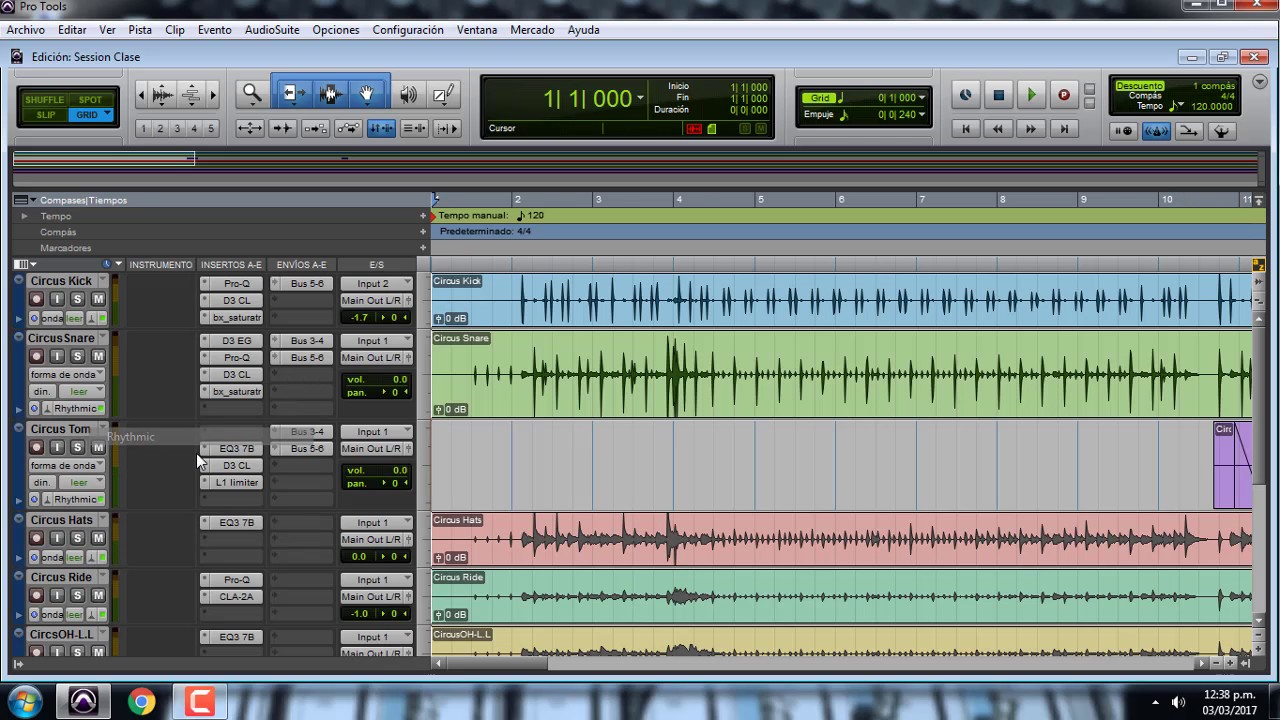Open the Archivo menu
The width and height of the screenshot is (1280, 720).
(x=25, y=30)
